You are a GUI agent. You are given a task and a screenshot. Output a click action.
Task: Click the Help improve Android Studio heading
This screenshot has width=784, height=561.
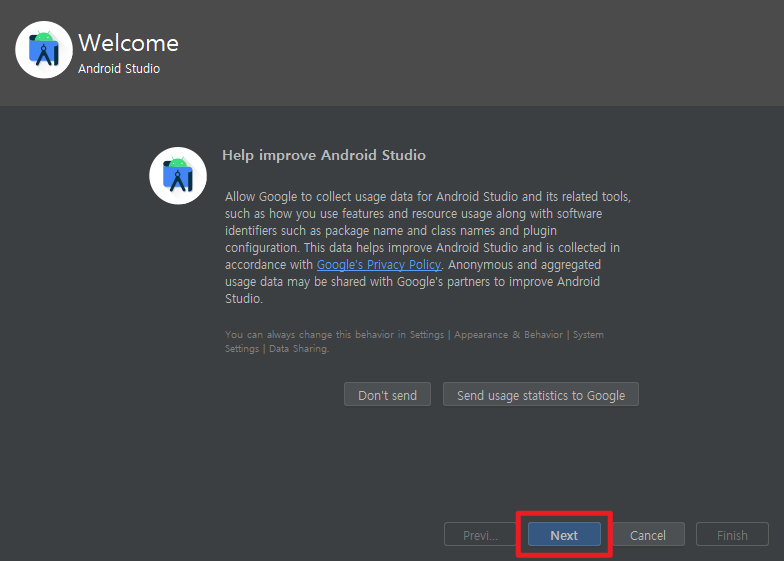pyautogui.click(x=324, y=155)
